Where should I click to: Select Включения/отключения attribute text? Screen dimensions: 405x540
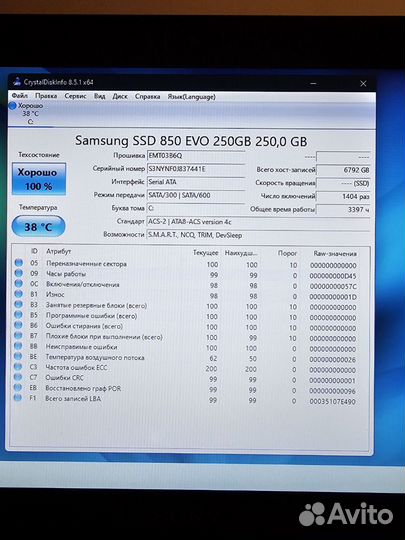[83, 284]
